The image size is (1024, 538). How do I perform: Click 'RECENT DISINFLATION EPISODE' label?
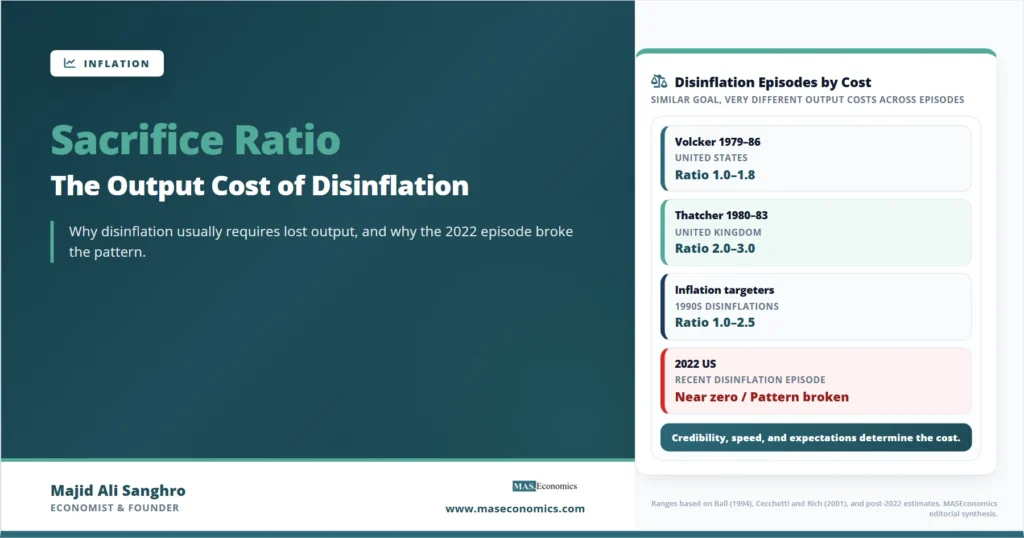point(750,380)
